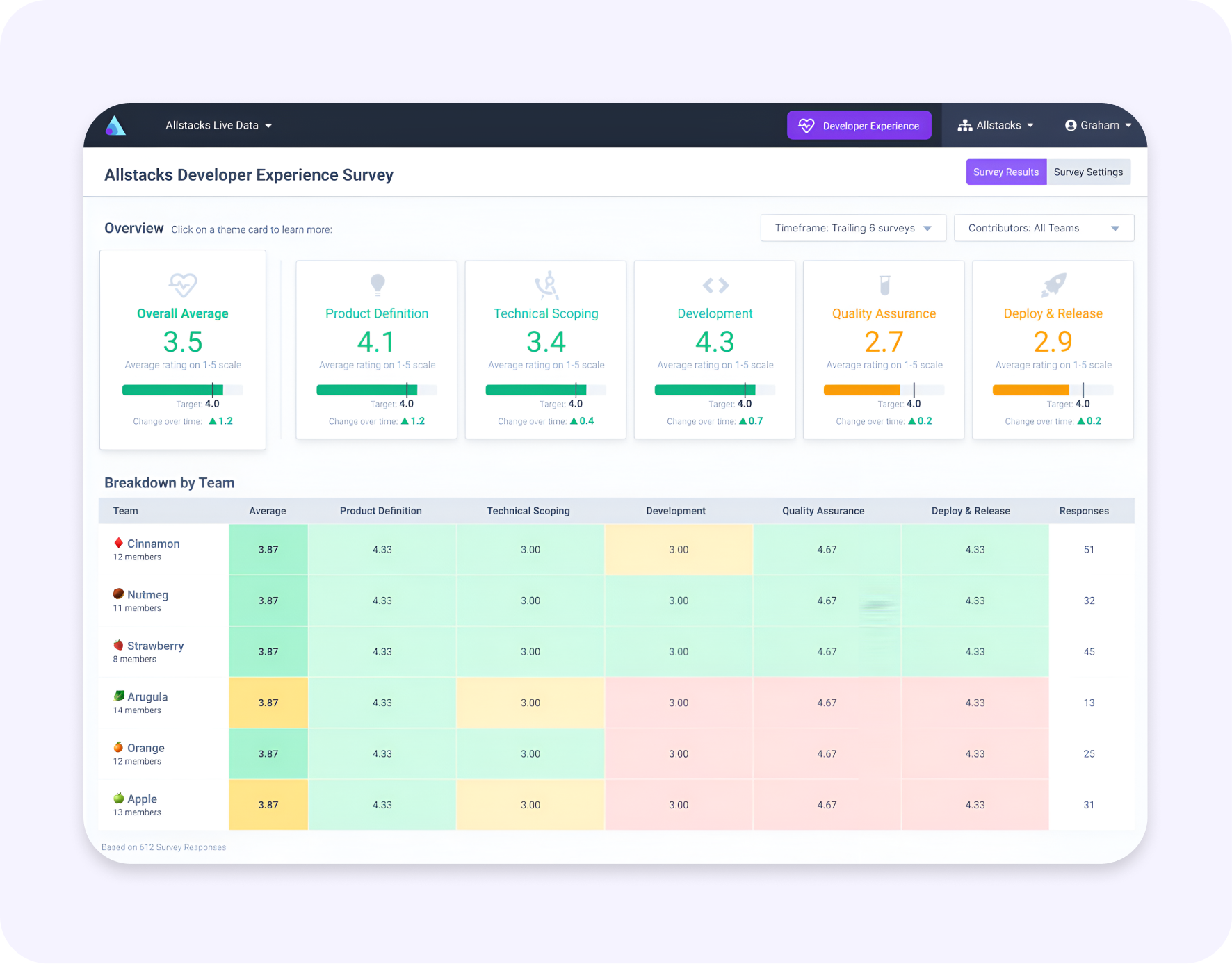Open the Development theme card
This screenshot has width=1232, height=964.
(715, 350)
